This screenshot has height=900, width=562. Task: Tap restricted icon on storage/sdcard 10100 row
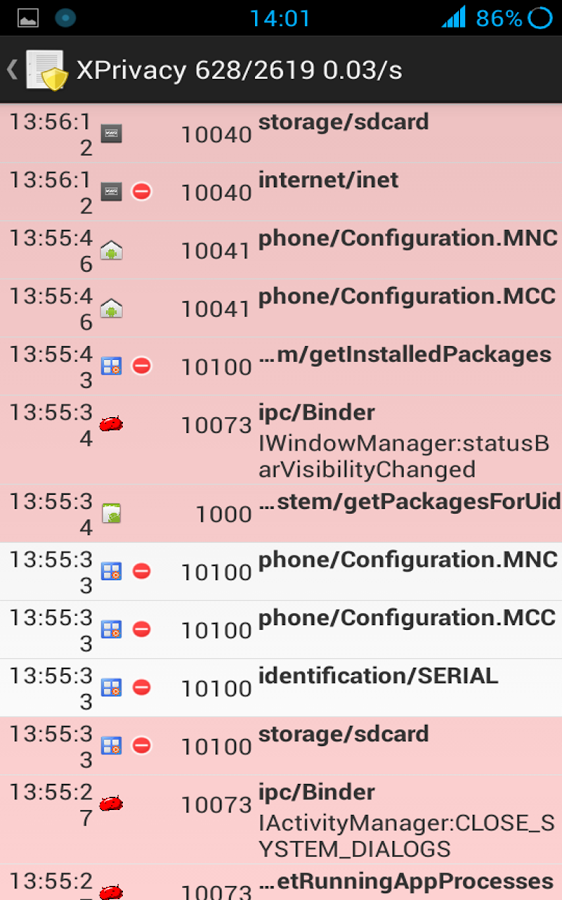pos(142,746)
